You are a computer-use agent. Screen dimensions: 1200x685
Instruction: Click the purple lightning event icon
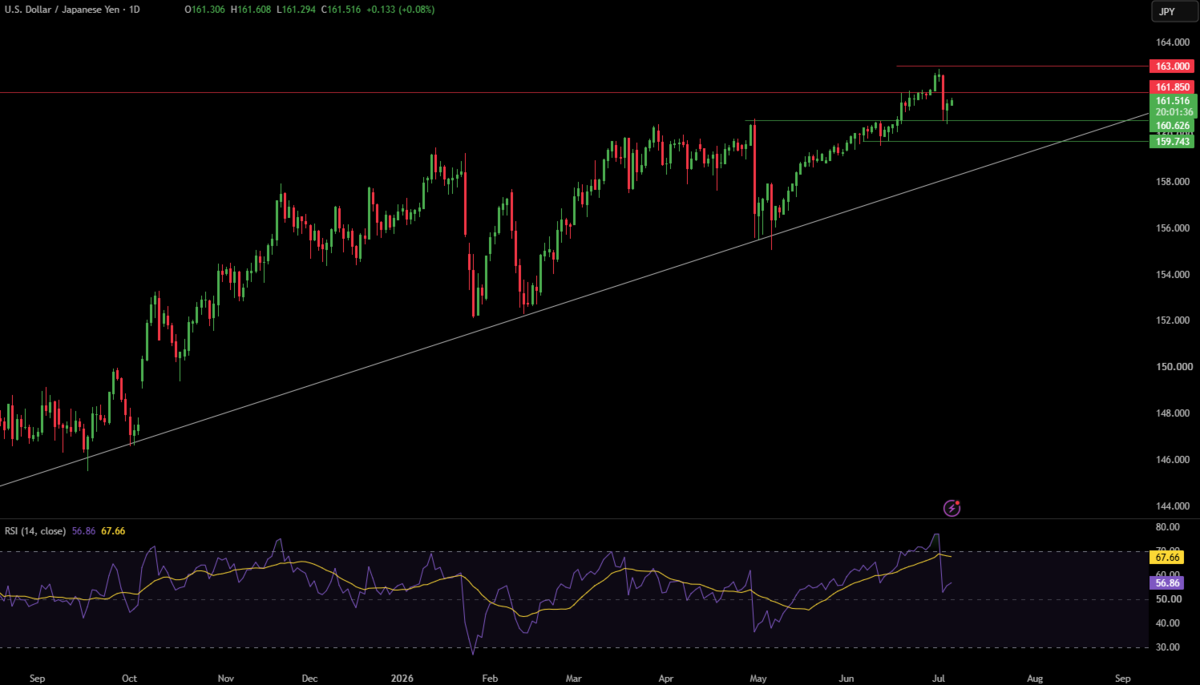tap(952, 508)
